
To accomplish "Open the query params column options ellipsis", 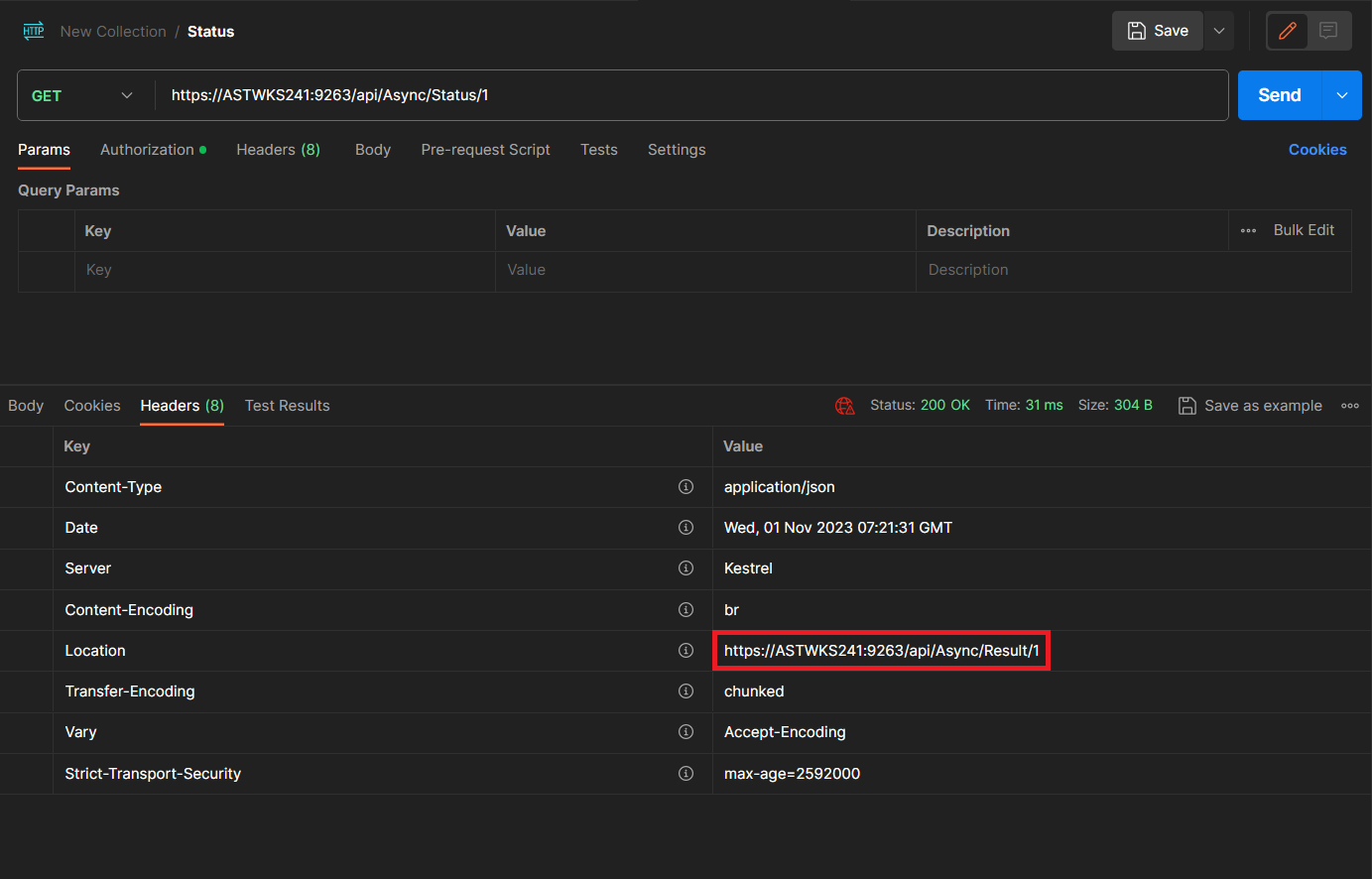I will 1248,230.
